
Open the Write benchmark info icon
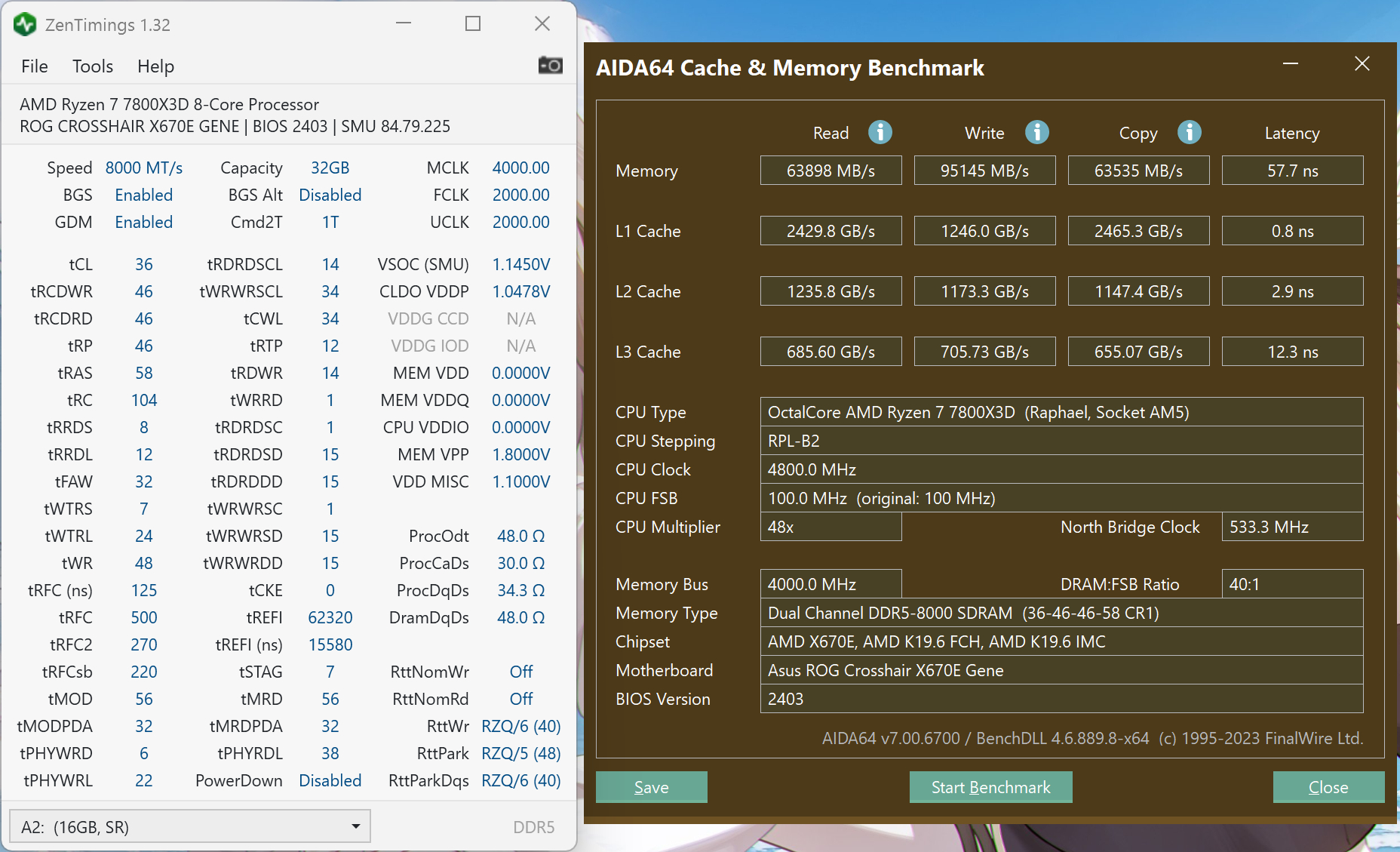click(1036, 132)
